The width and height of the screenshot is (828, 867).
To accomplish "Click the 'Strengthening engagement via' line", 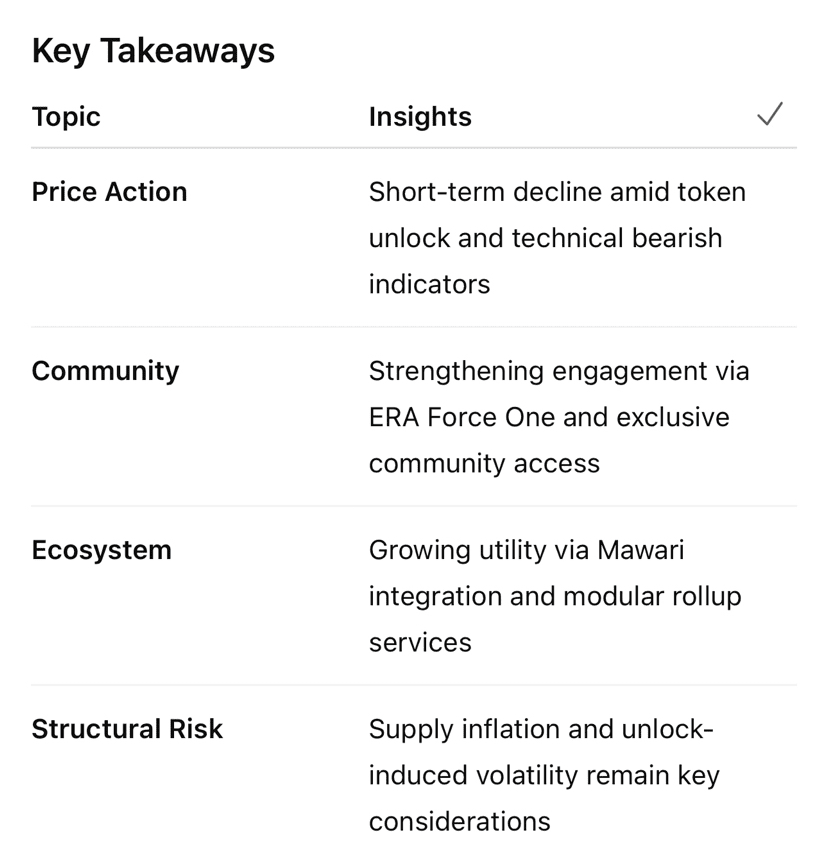I will tap(559, 372).
